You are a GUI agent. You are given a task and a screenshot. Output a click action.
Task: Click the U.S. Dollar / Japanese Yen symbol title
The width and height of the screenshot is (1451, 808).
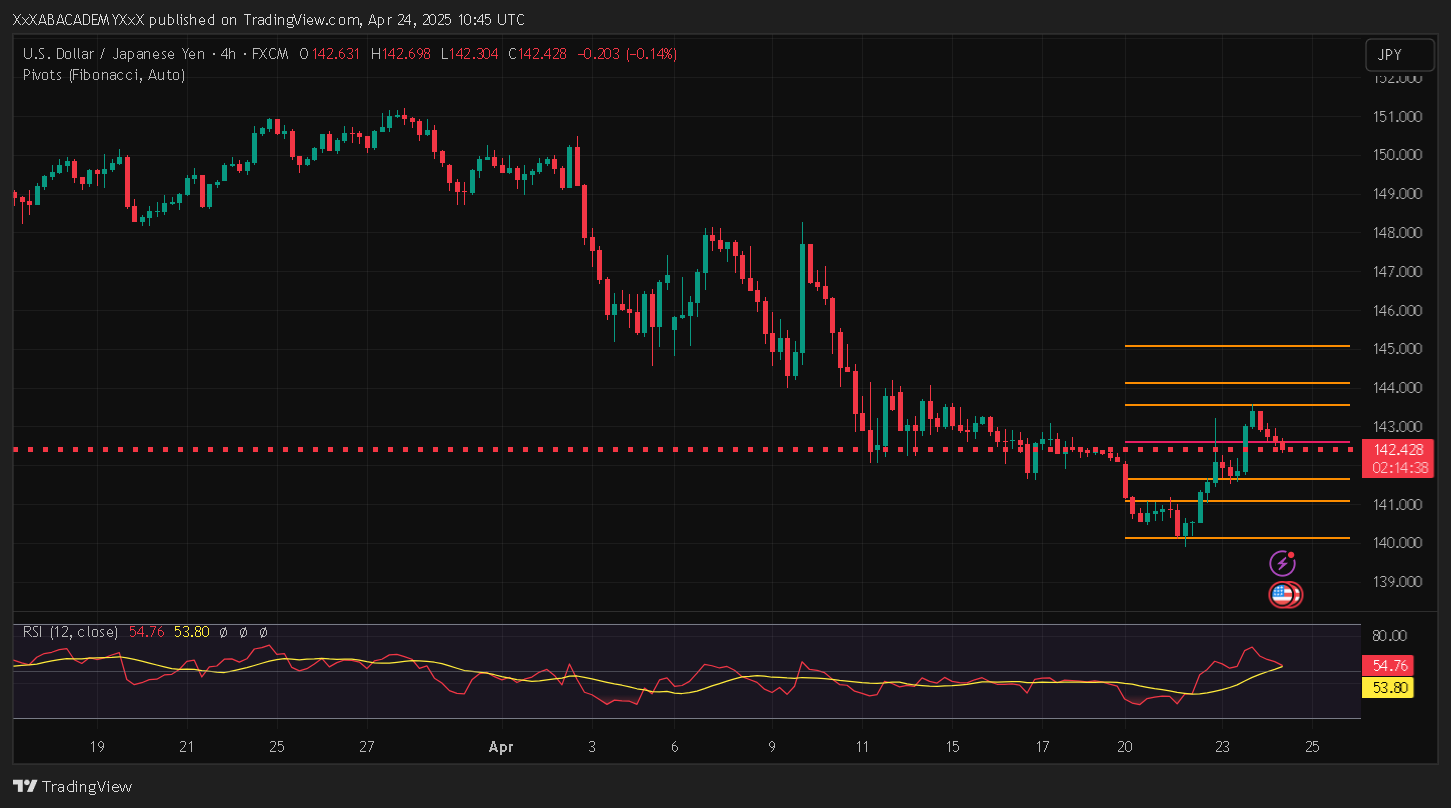pyautogui.click(x=118, y=54)
